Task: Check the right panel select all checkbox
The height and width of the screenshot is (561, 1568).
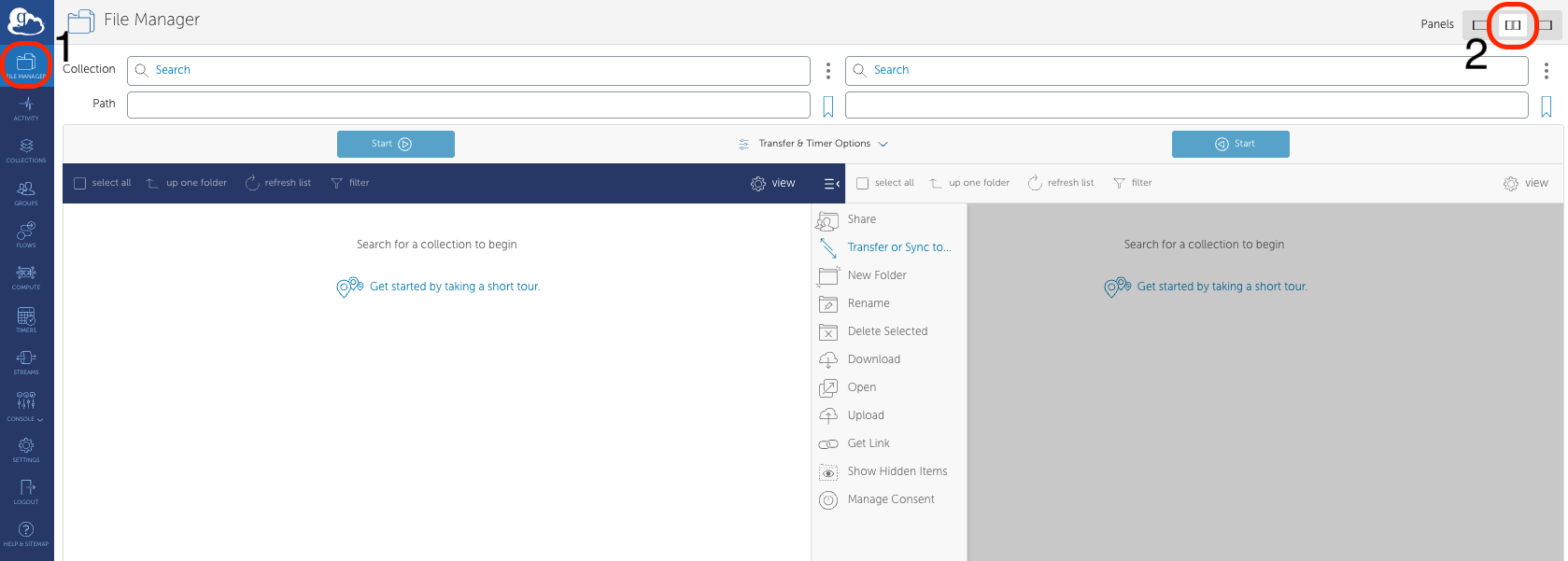Action: coord(863,184)
